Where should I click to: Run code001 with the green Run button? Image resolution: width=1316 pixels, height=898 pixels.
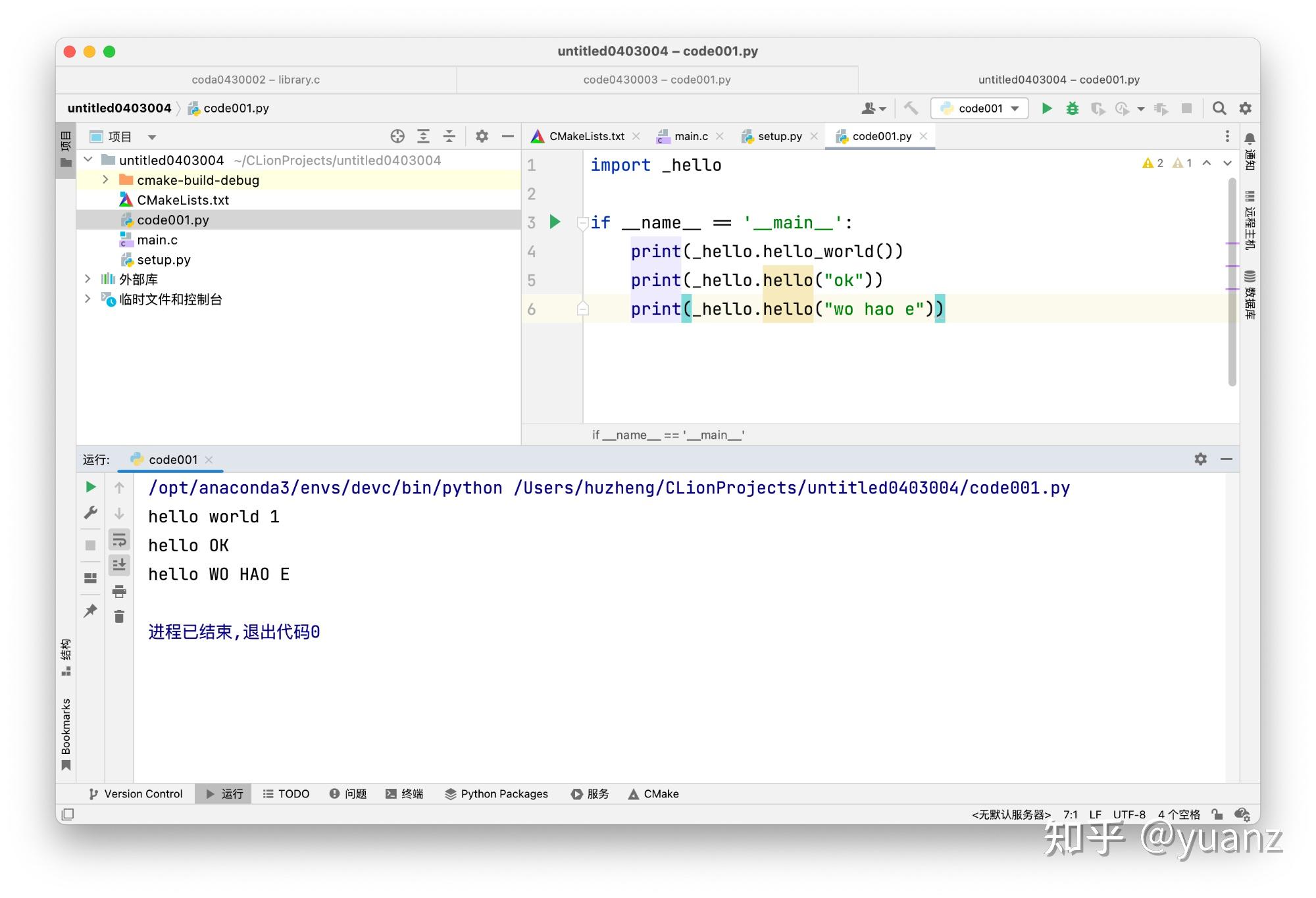1046,109
